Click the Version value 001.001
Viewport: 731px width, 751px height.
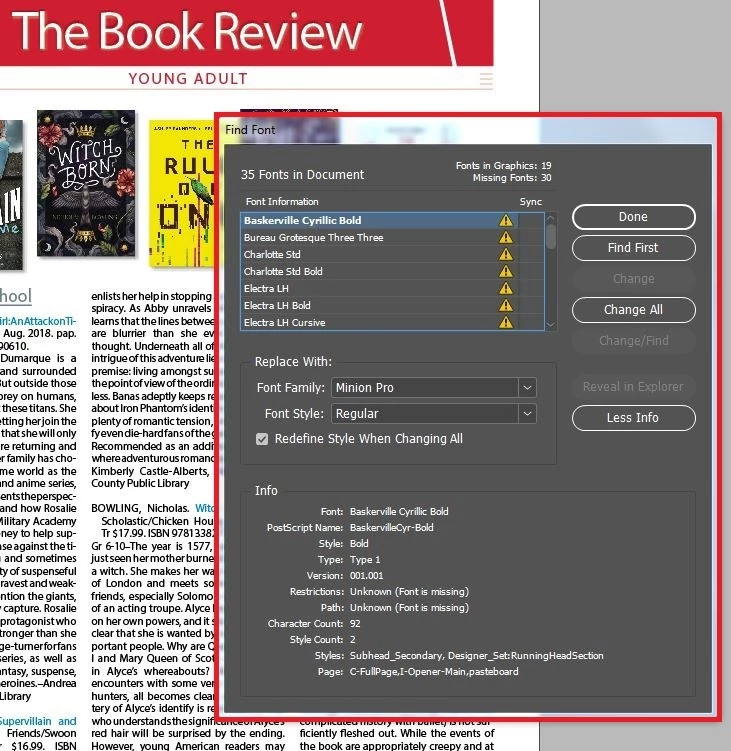point(366,576)
